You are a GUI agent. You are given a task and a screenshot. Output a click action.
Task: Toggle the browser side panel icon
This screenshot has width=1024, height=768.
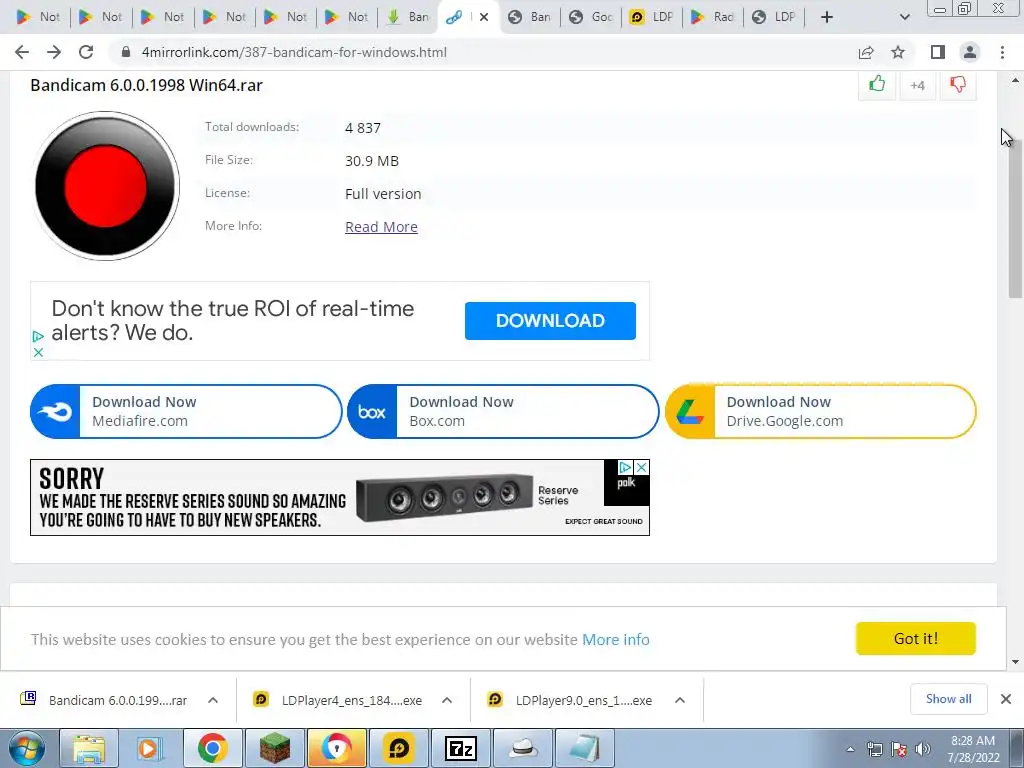click(x=938, y=52)
